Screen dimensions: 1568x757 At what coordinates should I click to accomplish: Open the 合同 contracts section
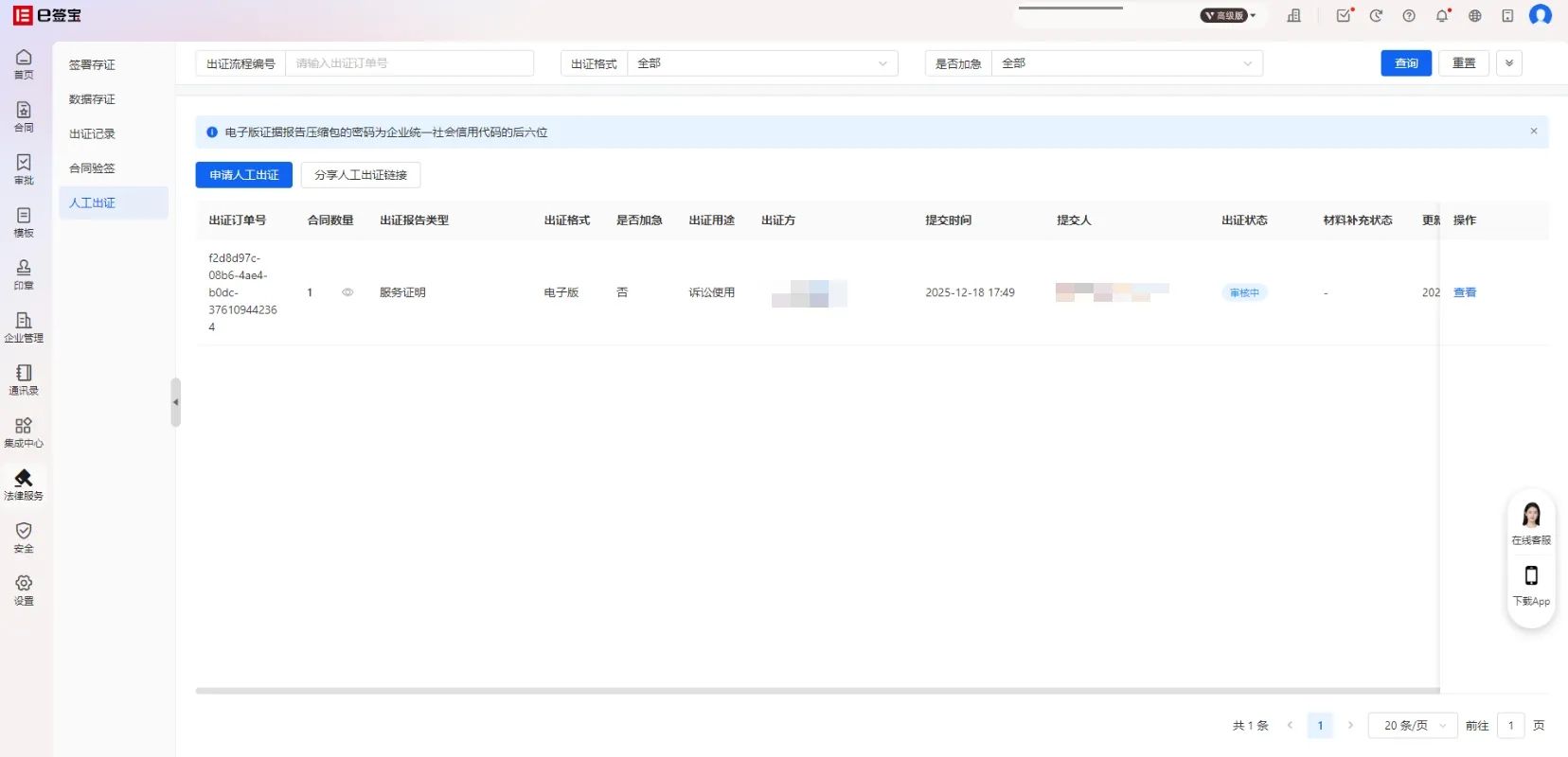tap(24, 117)
